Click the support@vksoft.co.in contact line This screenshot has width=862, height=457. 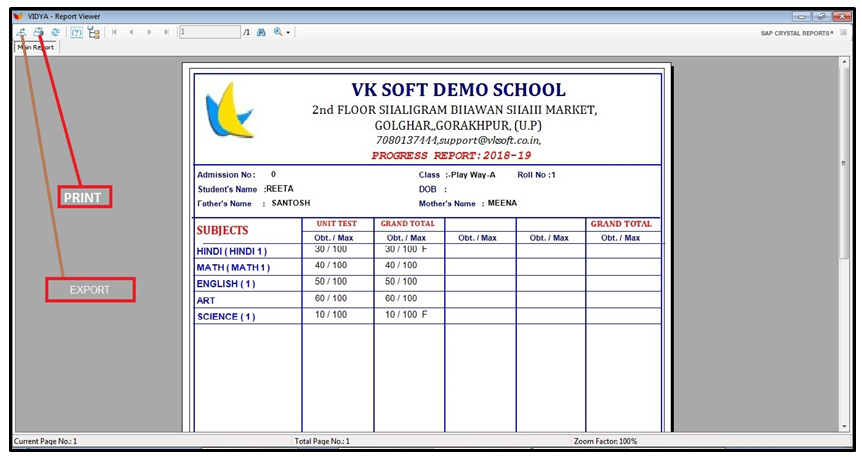[x=458, y=140]
